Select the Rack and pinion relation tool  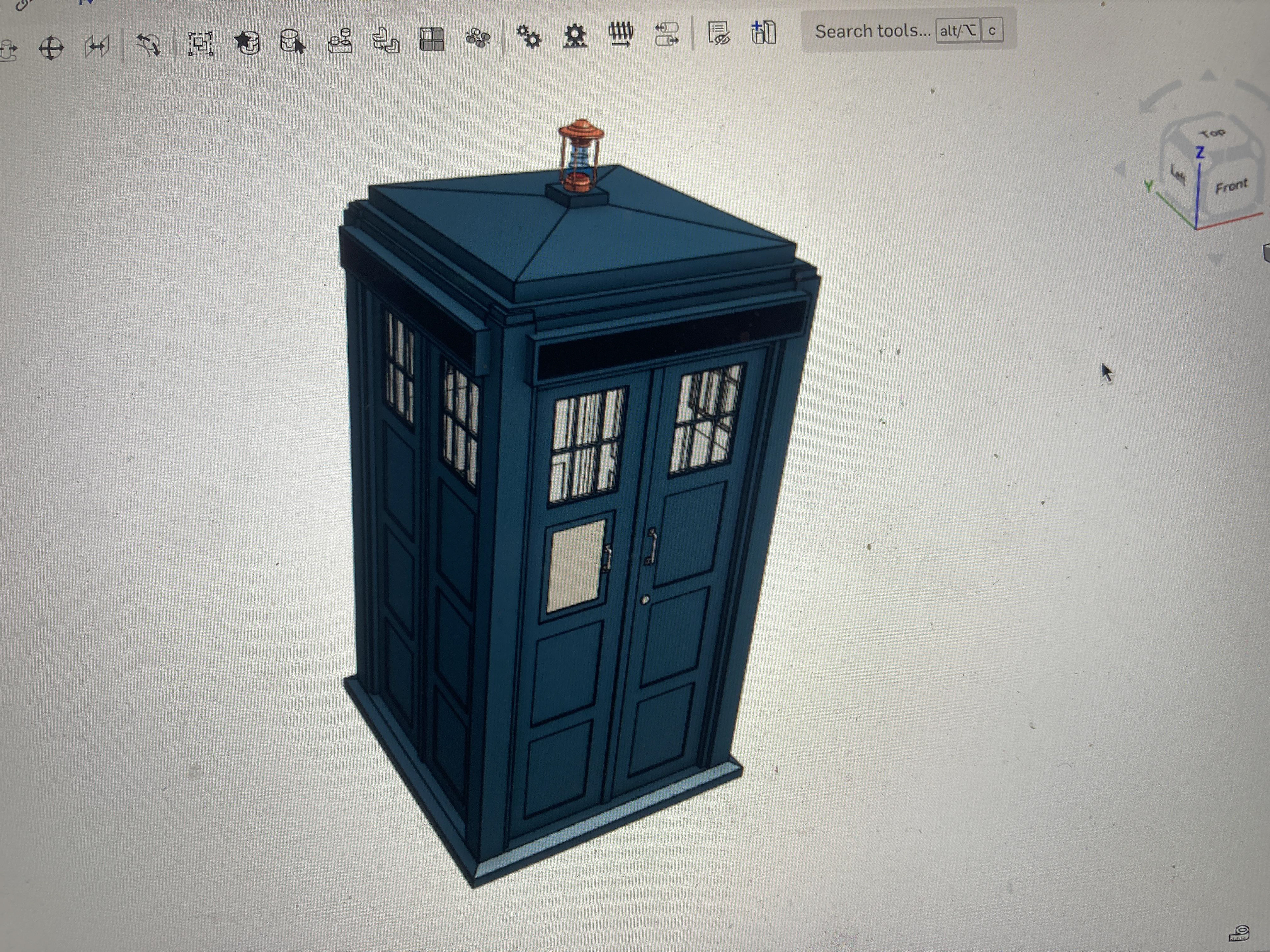pos(575,36)
